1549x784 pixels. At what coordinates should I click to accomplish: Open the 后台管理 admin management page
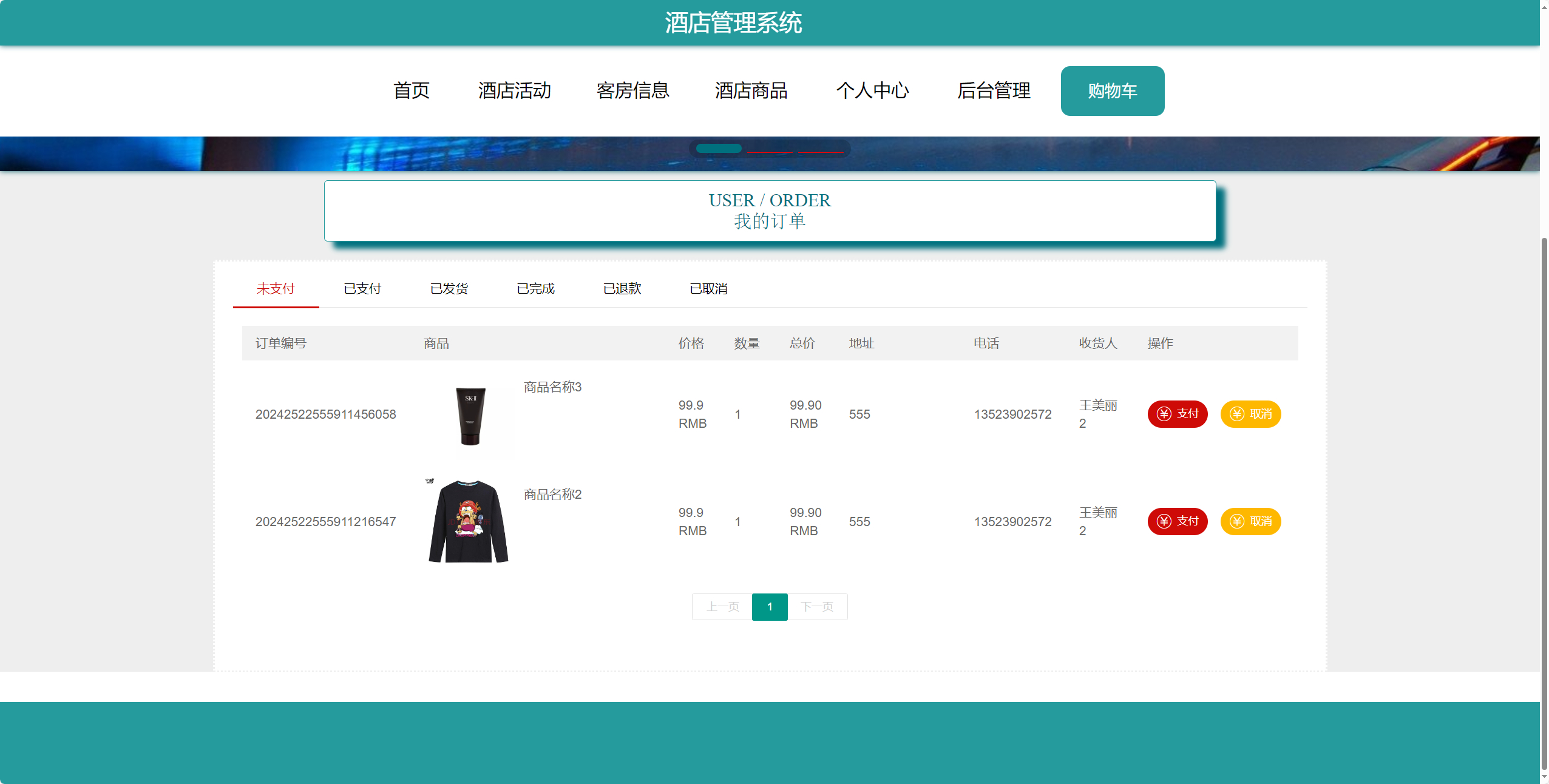point(994,90)
